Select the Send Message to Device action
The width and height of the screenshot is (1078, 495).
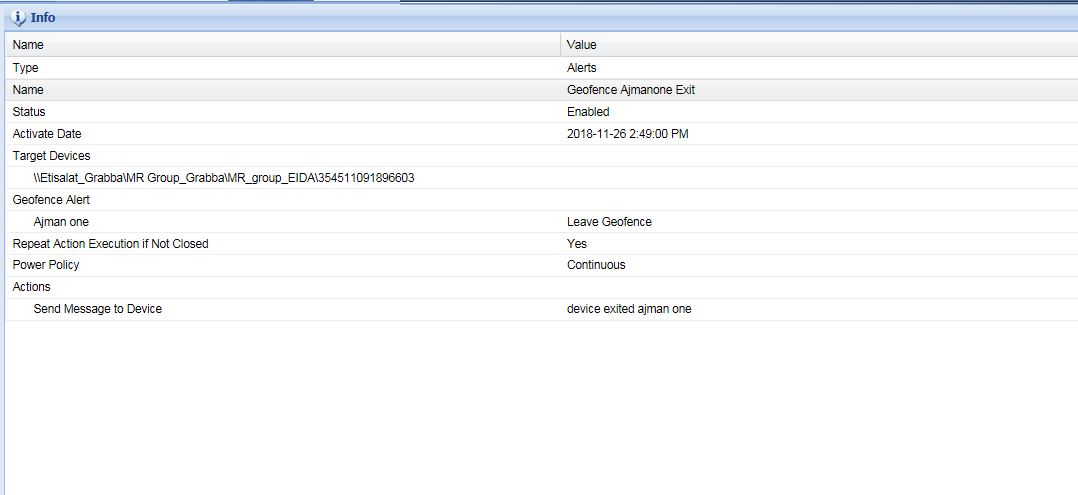97,309
